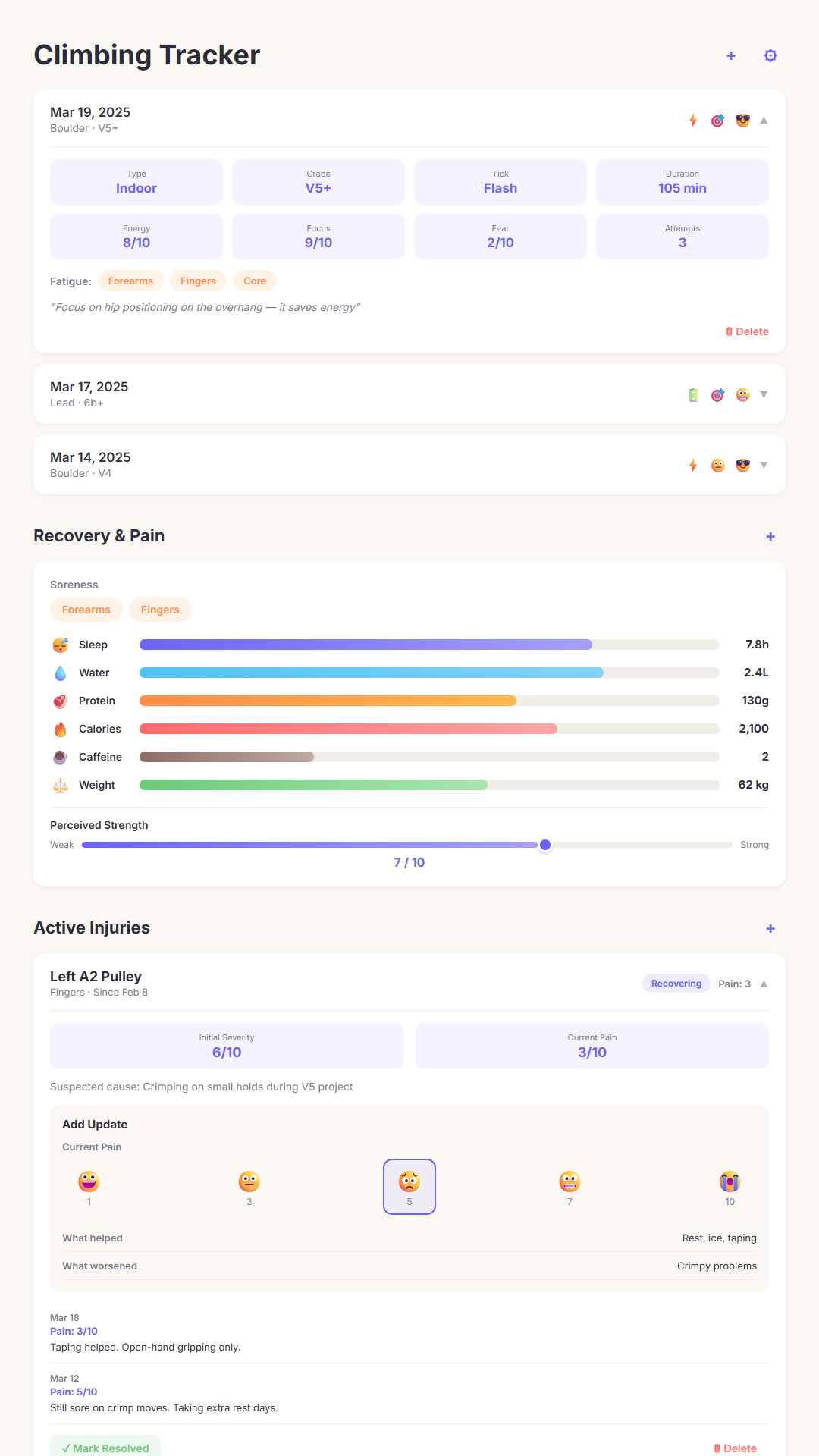Click the coffee cup icon beside Caffeine
Viewport: 819px width, 1456px height.
pos(61,757)
